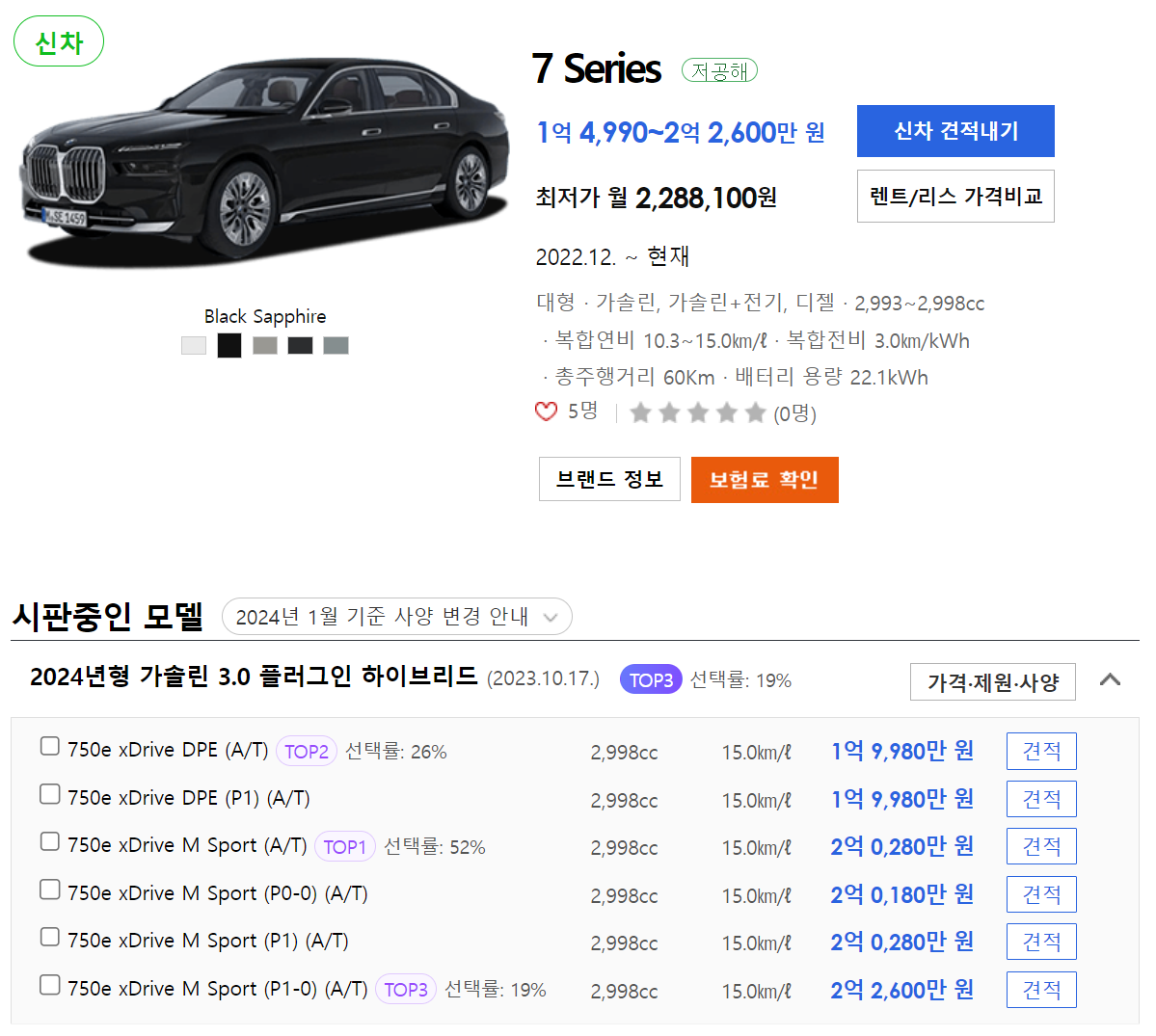This screenshot has height=1036, width=1156.
Task: Click 견적 for 750e xDrive DPE (A/T)
Action: tap(1041, 751)
